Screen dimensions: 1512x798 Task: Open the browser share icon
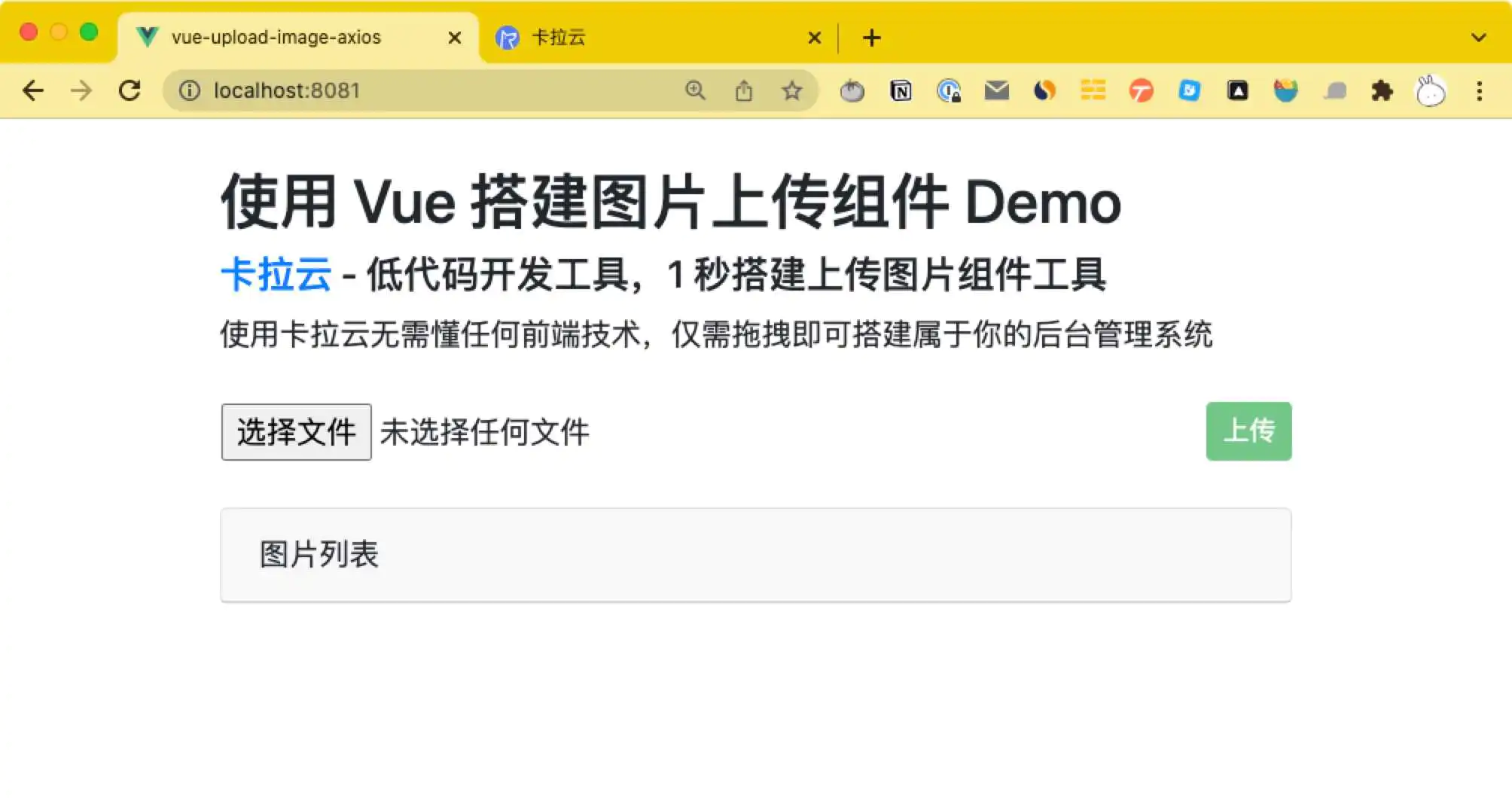(x=745, y=90)
